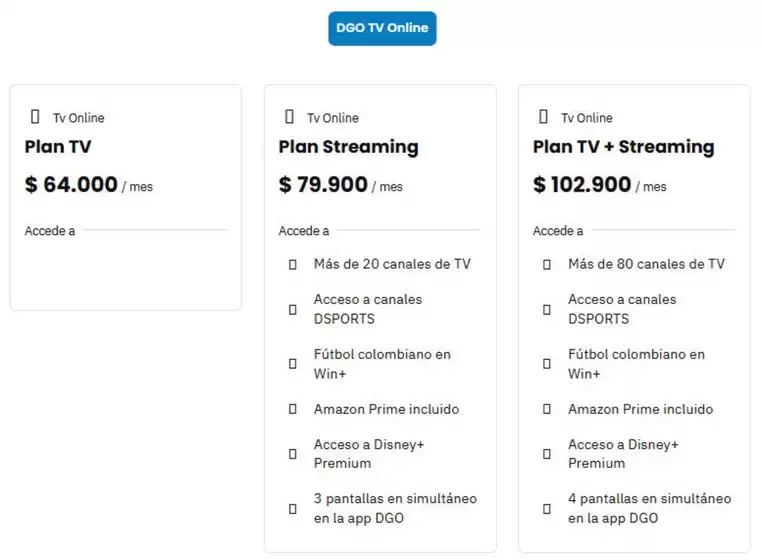Click the icon next to 4 pantallas en simultáneo

547,509
